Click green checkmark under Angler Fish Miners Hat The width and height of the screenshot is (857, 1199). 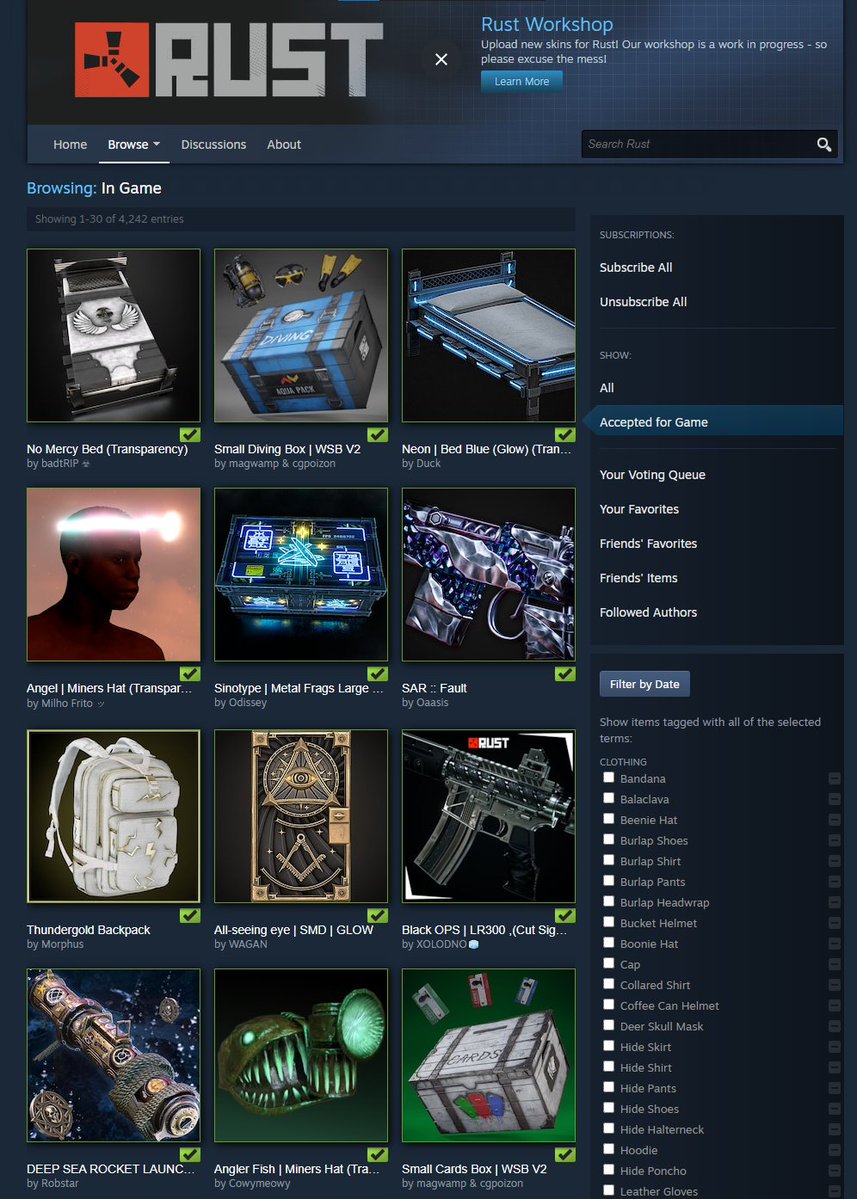378,1155
